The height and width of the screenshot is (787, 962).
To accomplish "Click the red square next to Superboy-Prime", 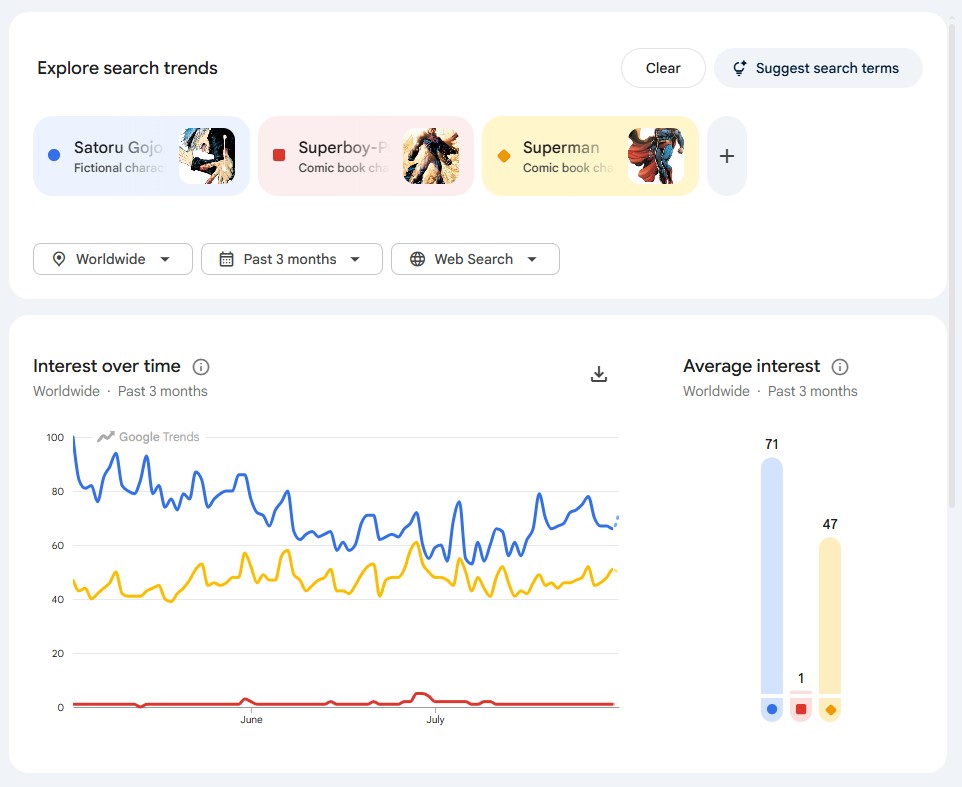I will pos(279,155).
